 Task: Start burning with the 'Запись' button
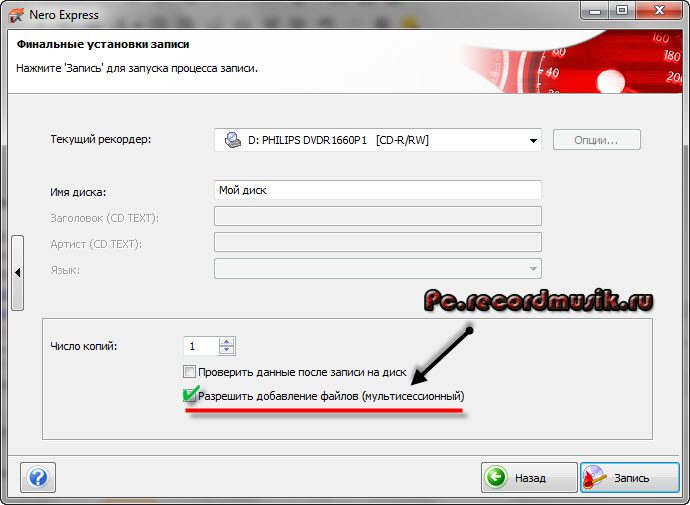(x=630, y=477)
